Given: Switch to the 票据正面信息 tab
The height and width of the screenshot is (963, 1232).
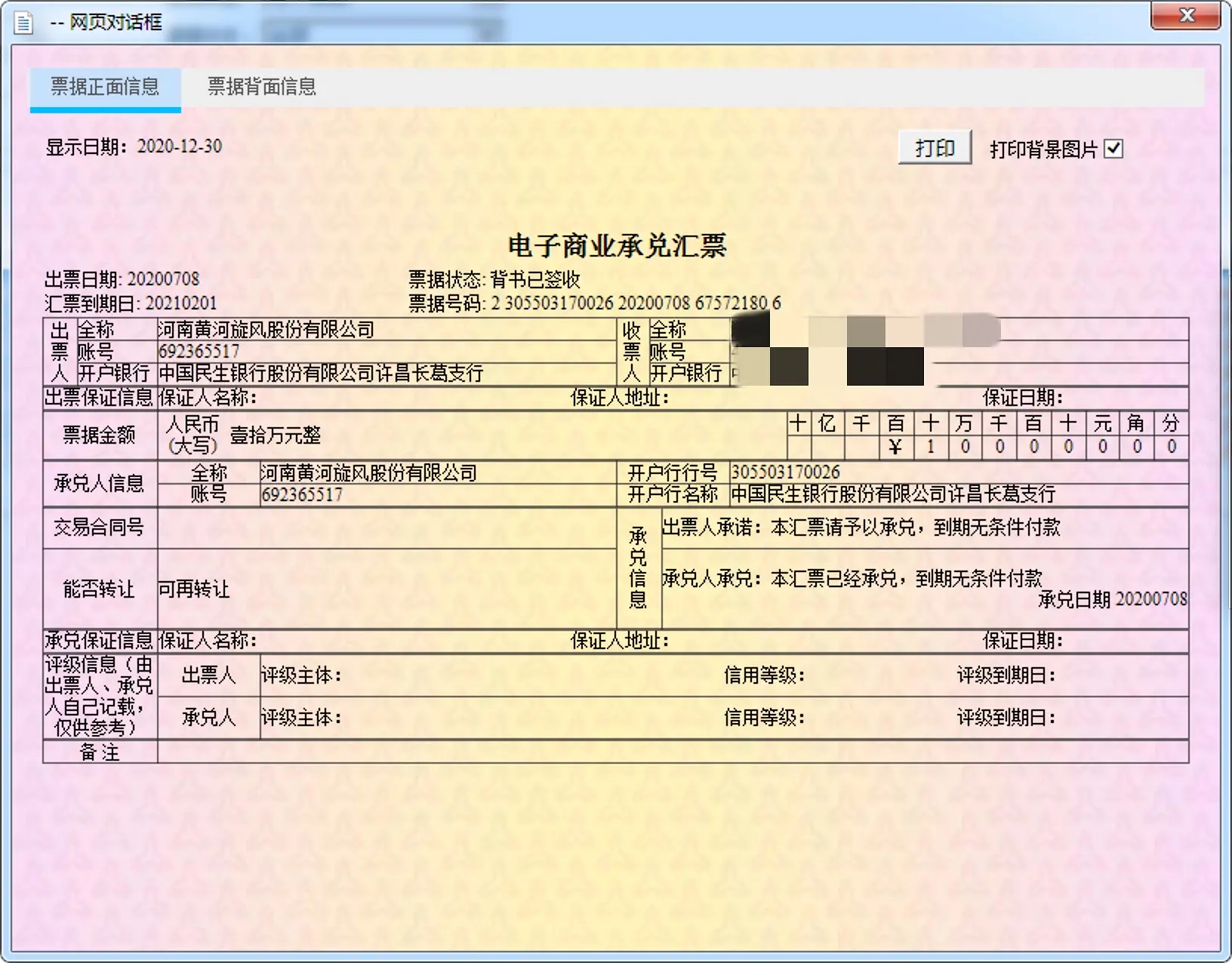Looking at the screenshot, I should coord(105,88).
